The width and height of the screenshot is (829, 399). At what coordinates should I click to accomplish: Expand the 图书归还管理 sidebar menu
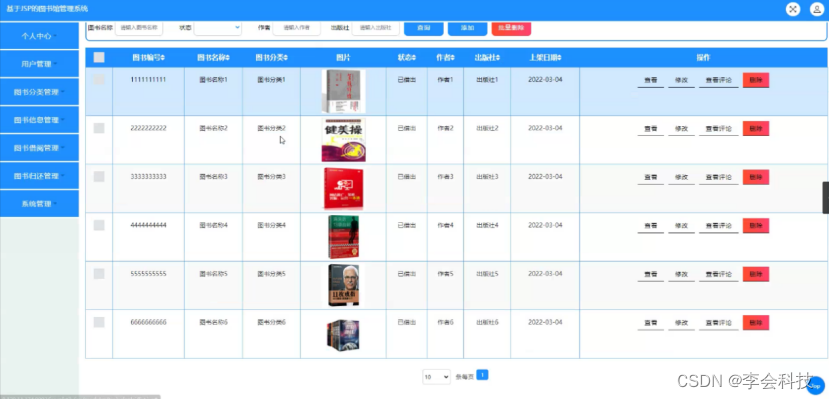[39, 176]
